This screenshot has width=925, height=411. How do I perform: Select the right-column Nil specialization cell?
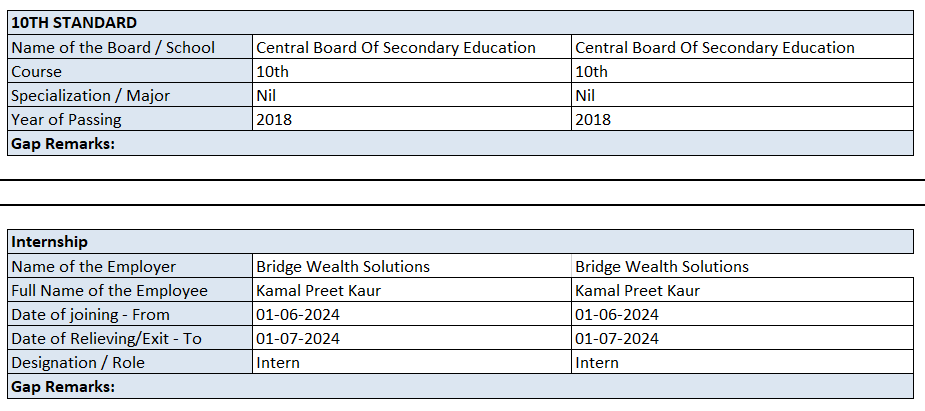[x=585, y=95]
